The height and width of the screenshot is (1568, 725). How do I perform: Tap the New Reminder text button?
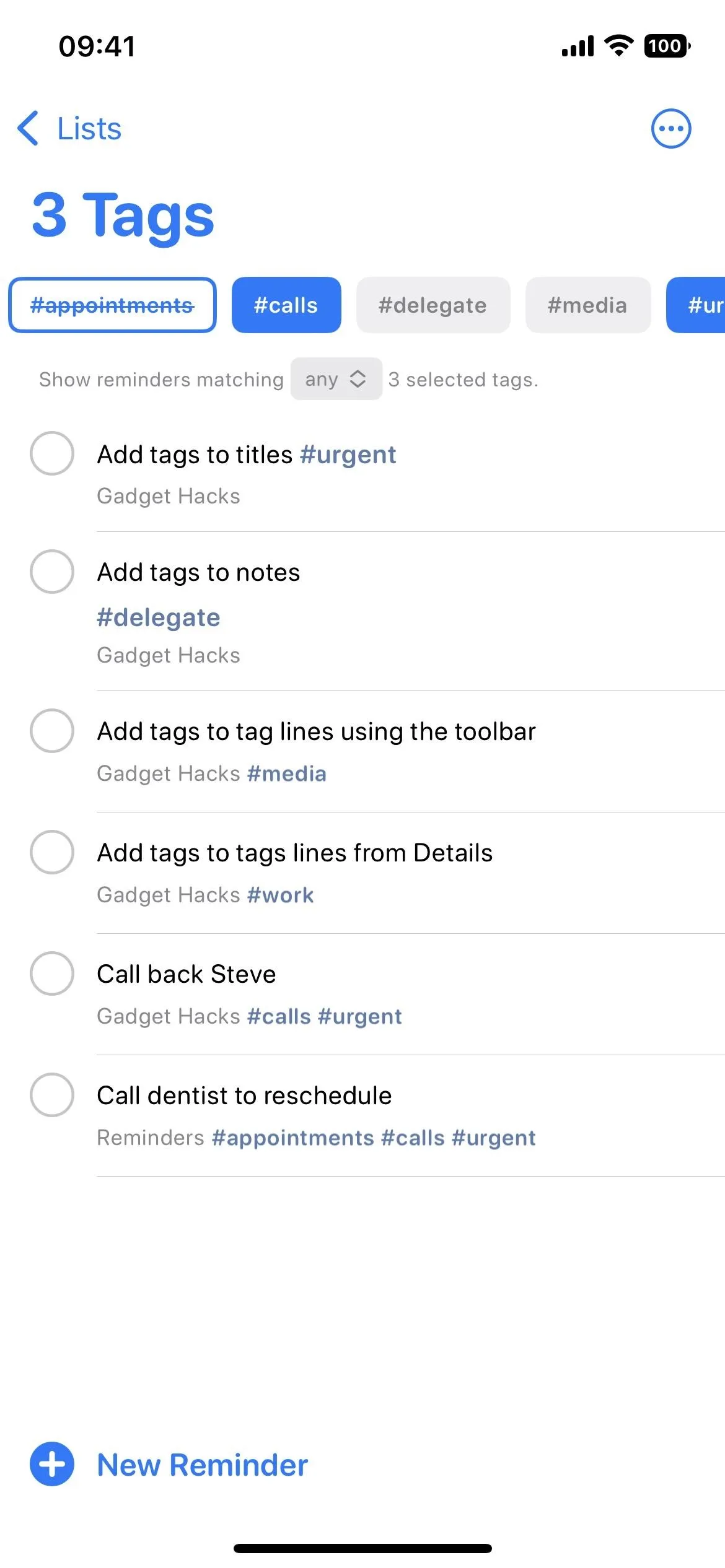203,1465
